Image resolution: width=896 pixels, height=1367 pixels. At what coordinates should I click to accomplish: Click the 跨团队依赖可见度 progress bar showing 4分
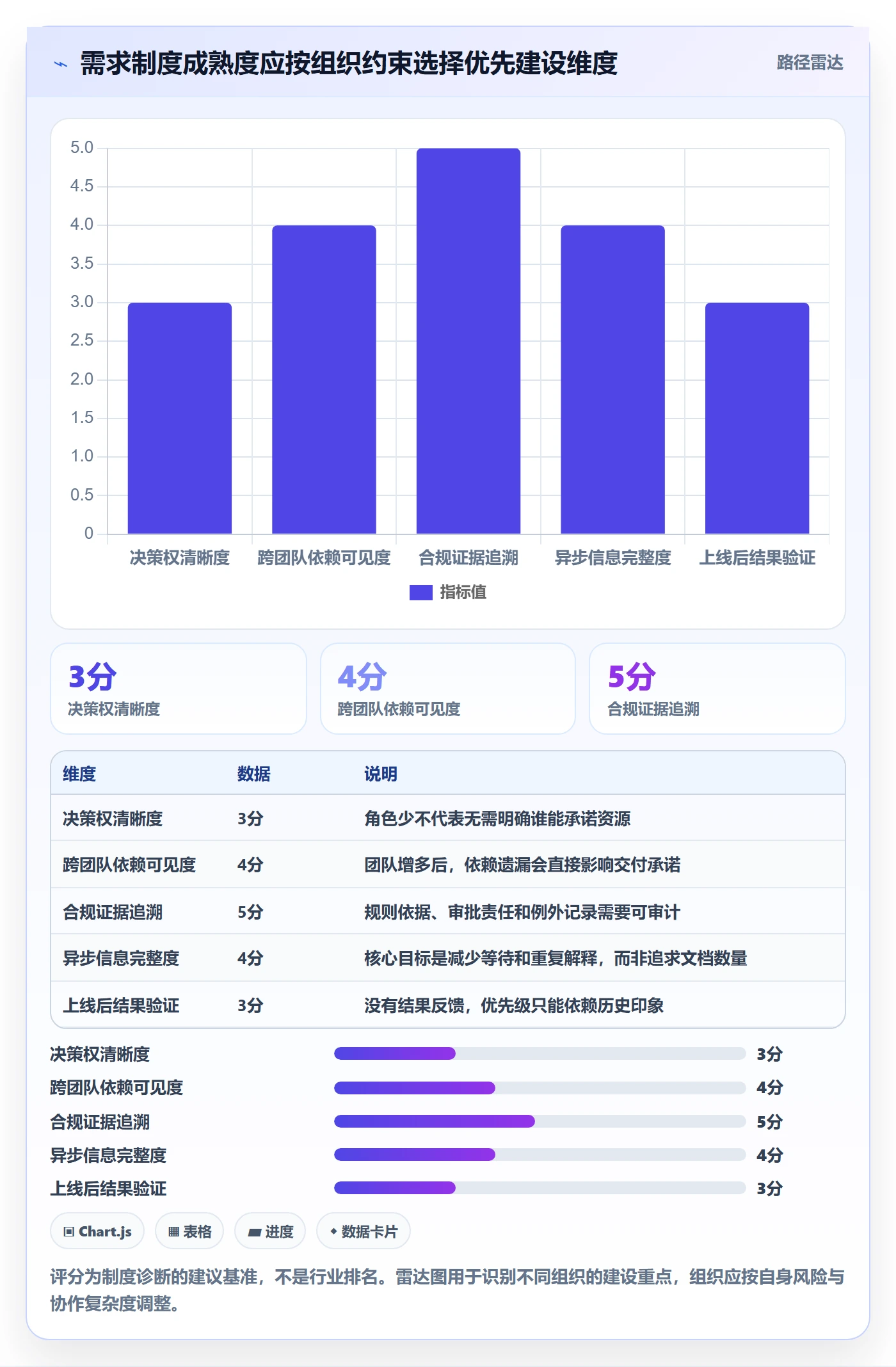pos(540,1087)
